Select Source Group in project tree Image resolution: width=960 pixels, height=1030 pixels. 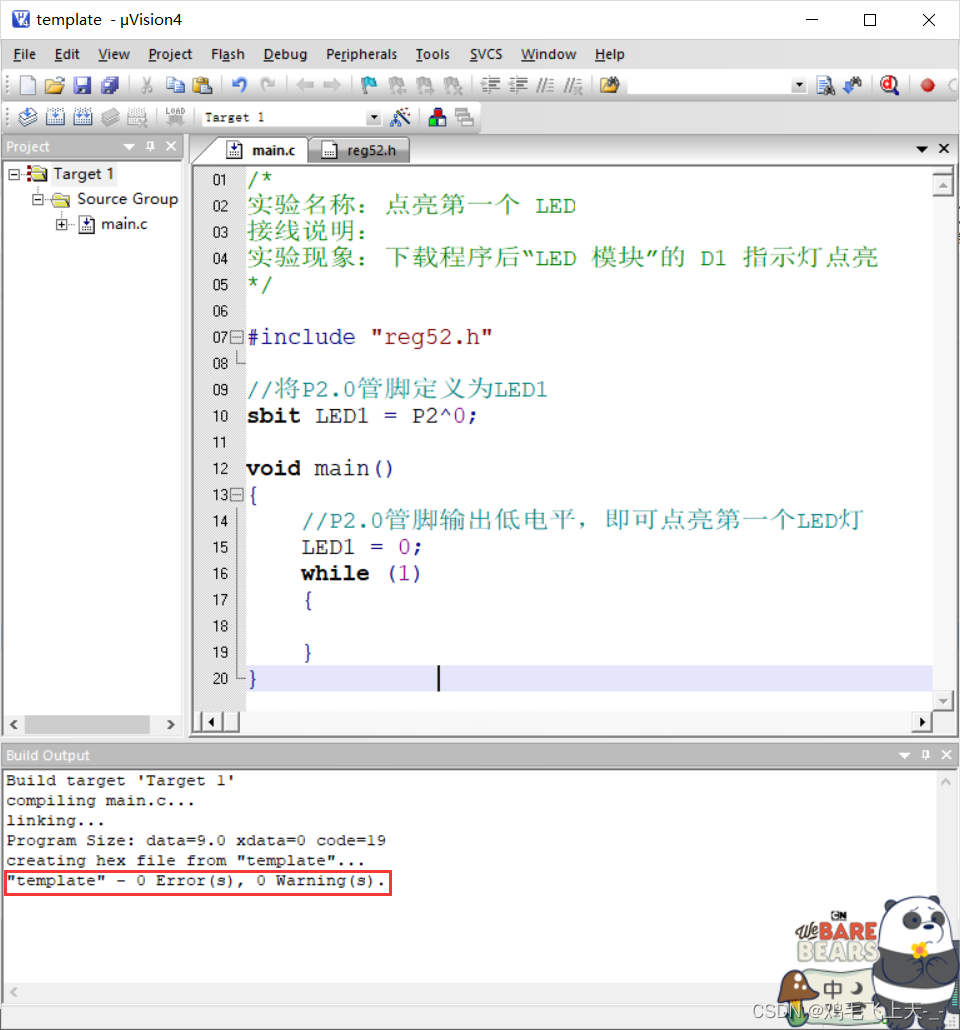127,199
